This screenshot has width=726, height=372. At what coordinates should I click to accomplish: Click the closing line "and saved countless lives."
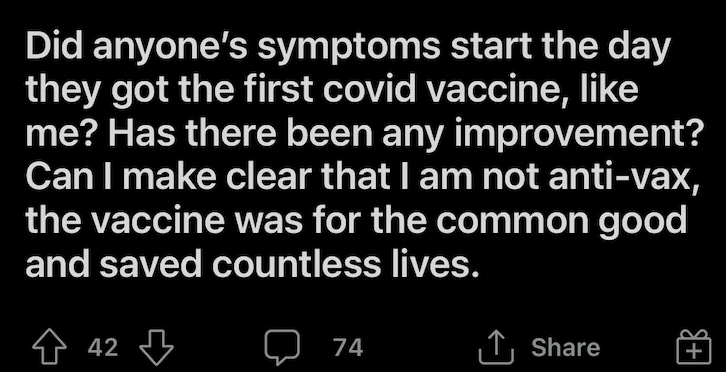252,265
